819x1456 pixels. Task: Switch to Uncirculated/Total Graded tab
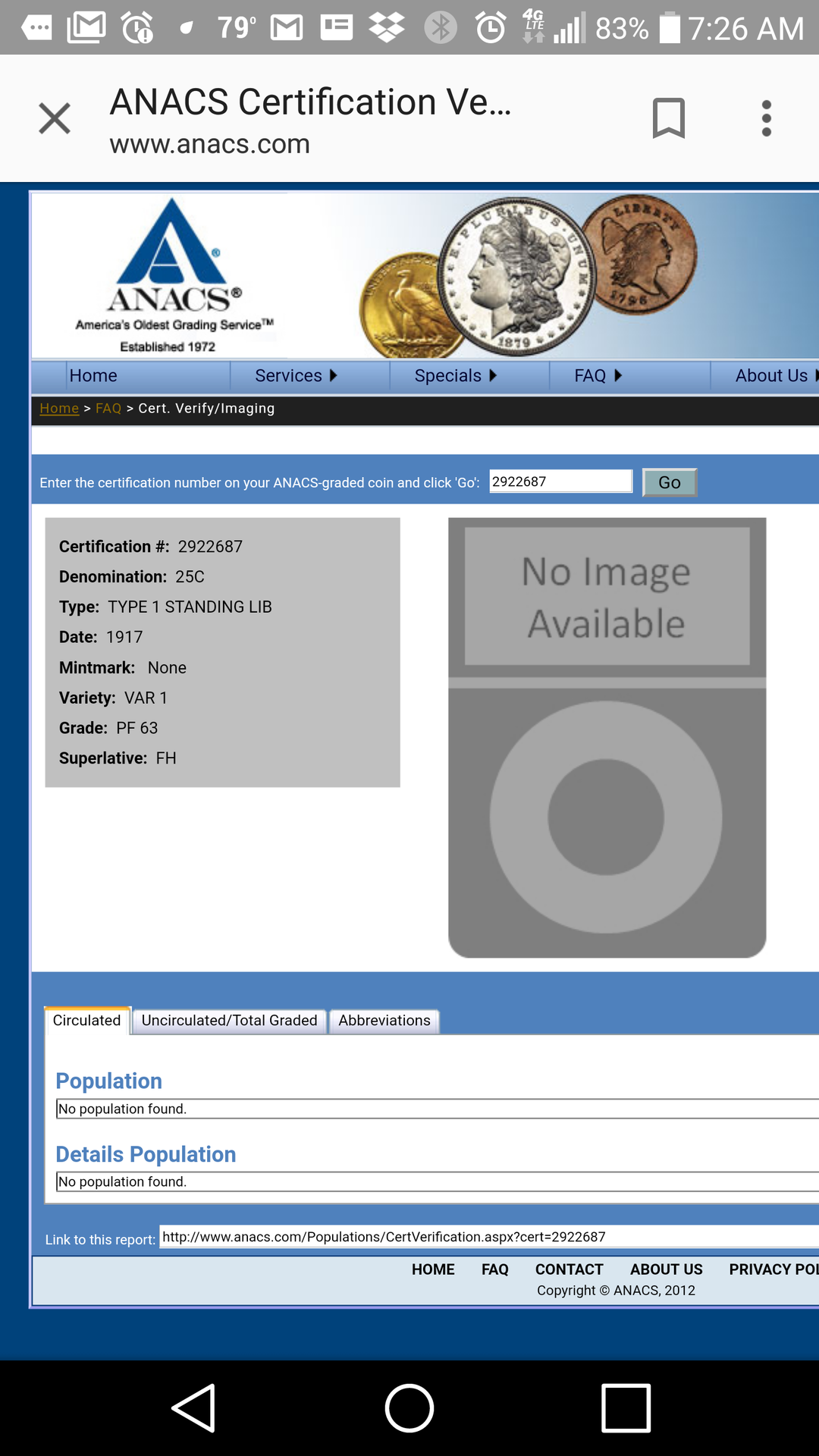229,1021
